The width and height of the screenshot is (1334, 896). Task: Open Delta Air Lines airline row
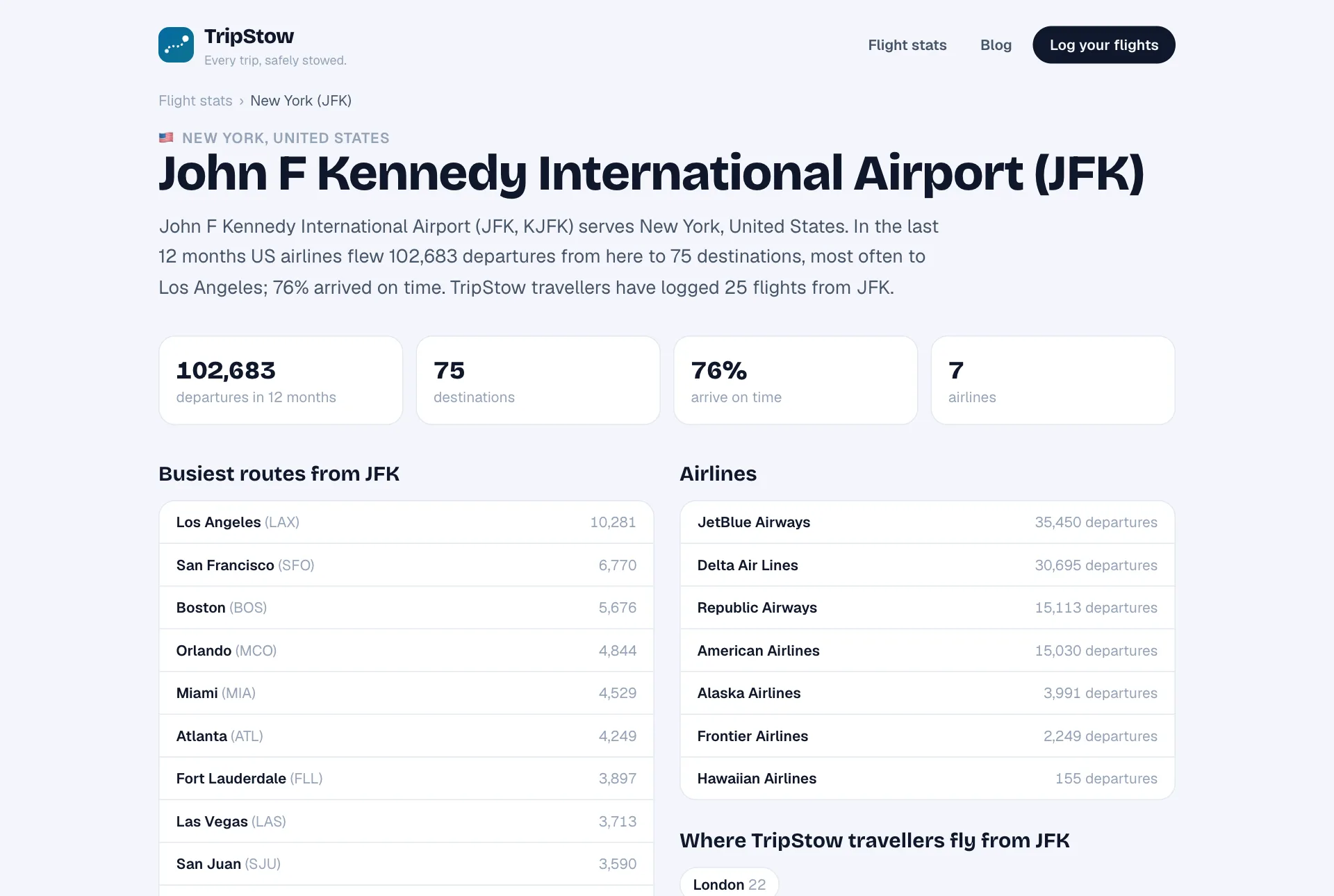pyautogui.click(x=927, y=565)
